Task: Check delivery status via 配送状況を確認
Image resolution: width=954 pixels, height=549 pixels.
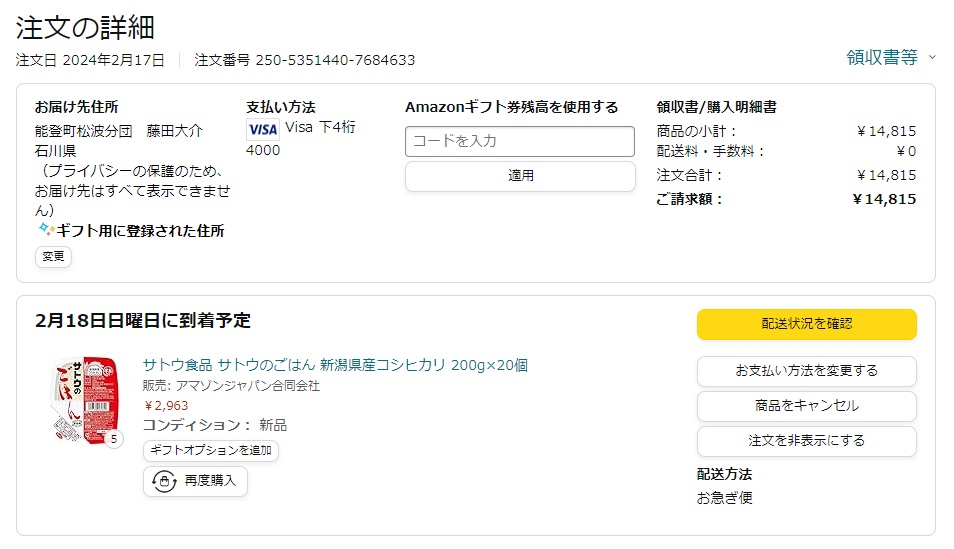Action: click(x=806, y=324)
